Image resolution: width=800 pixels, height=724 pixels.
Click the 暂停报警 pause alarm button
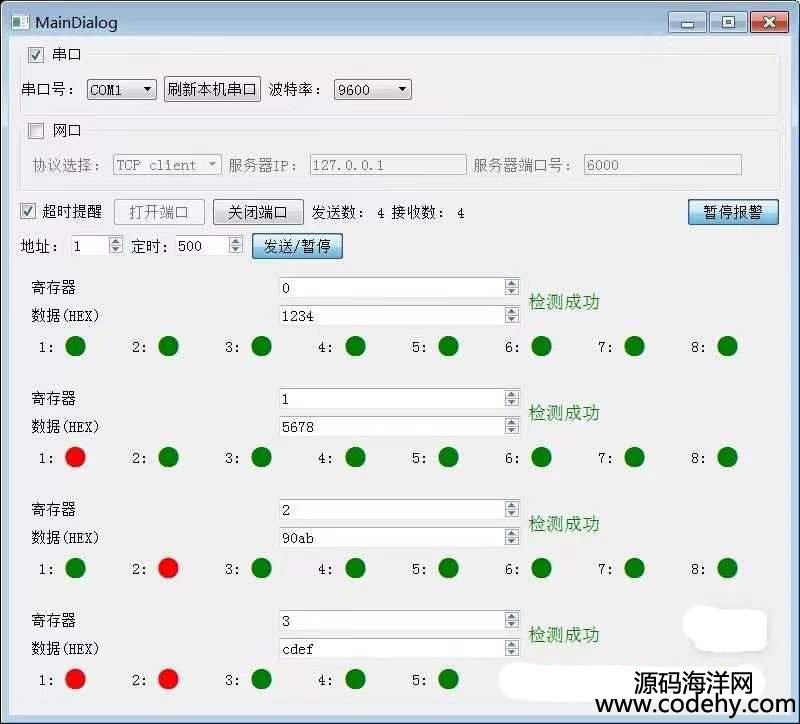tap(733, 212)
